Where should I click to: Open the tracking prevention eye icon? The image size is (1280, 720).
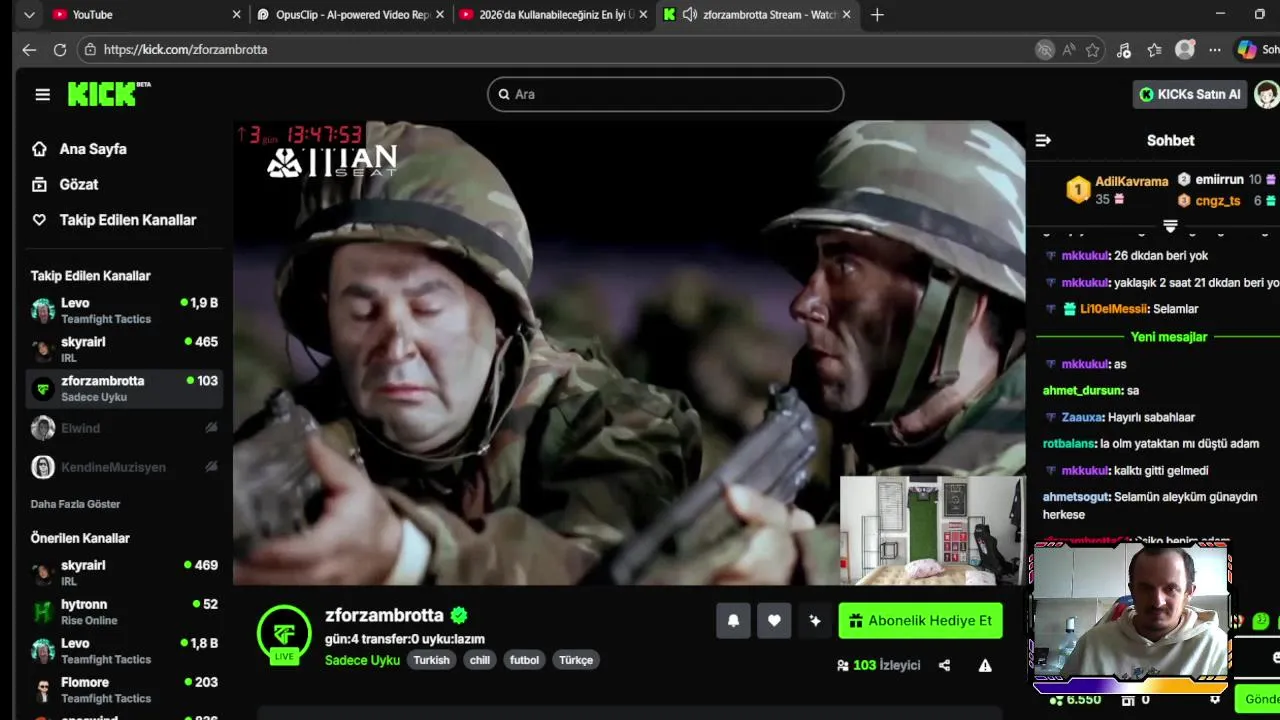pyautogui.click(x=1045, y=49)
